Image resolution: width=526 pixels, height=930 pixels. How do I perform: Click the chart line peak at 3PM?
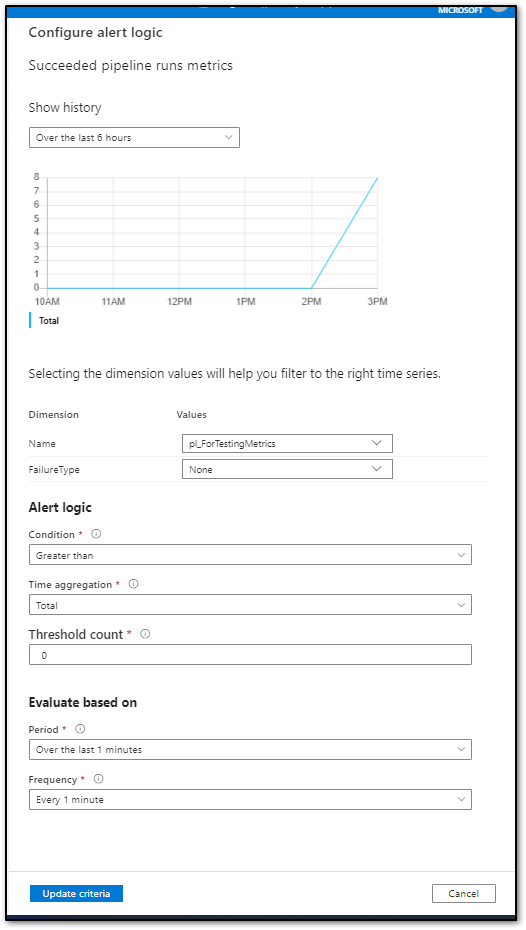(377, 177)
